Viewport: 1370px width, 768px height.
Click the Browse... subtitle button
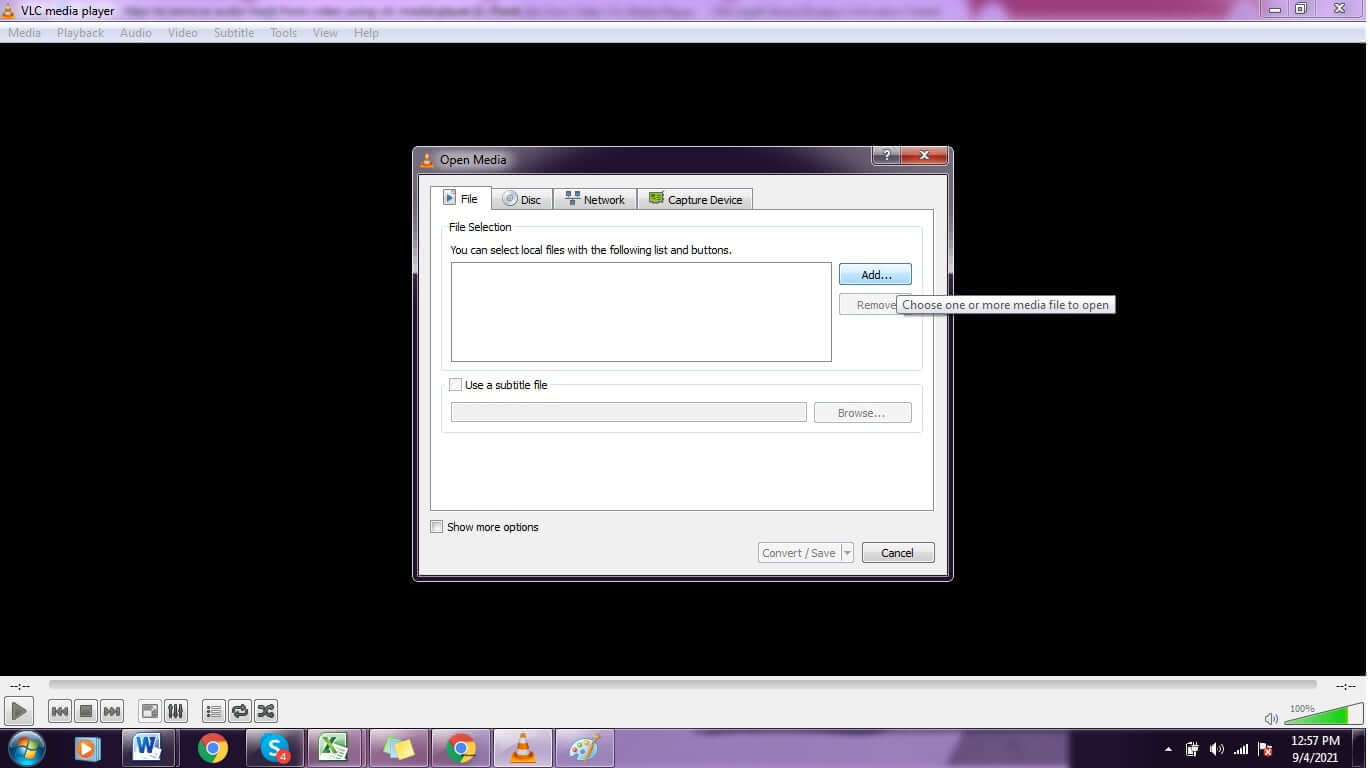click(862, 413)
